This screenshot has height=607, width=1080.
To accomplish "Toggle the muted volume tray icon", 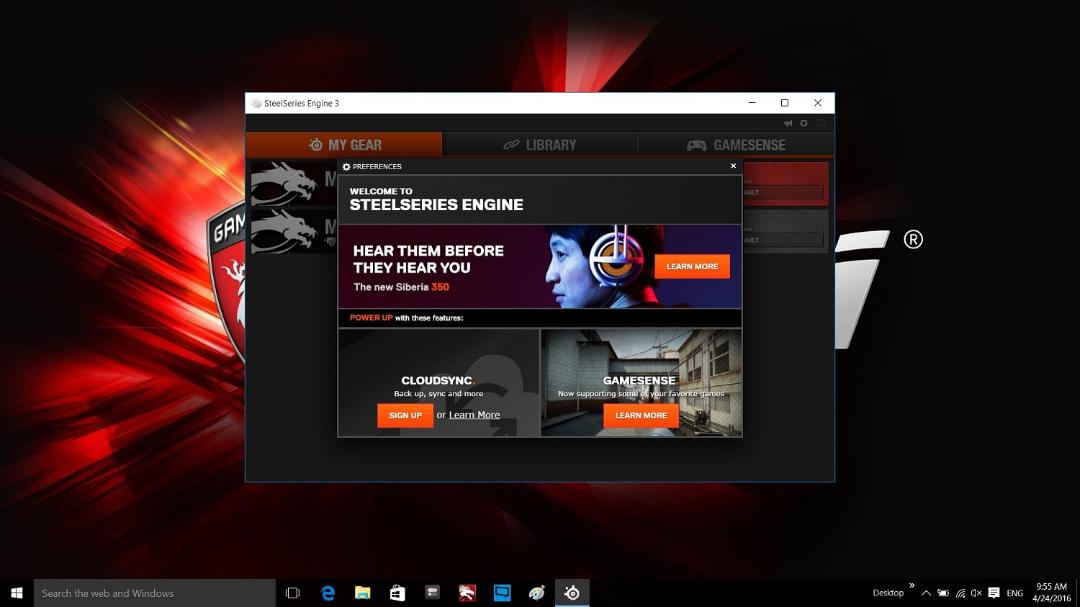I will [976, 593].
